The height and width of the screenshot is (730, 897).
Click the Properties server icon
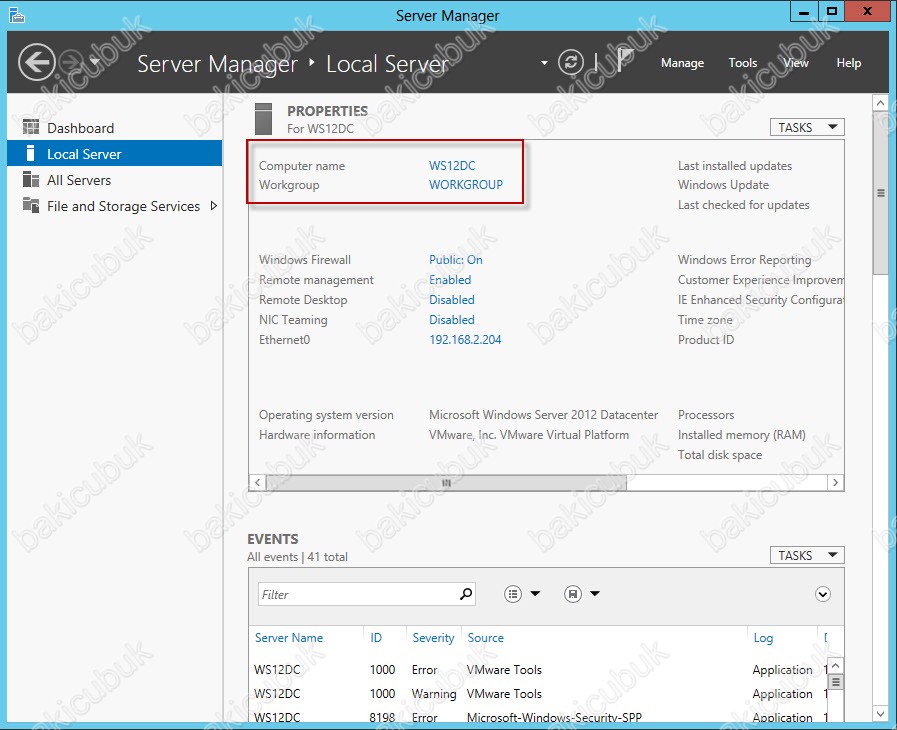(263, 118)
